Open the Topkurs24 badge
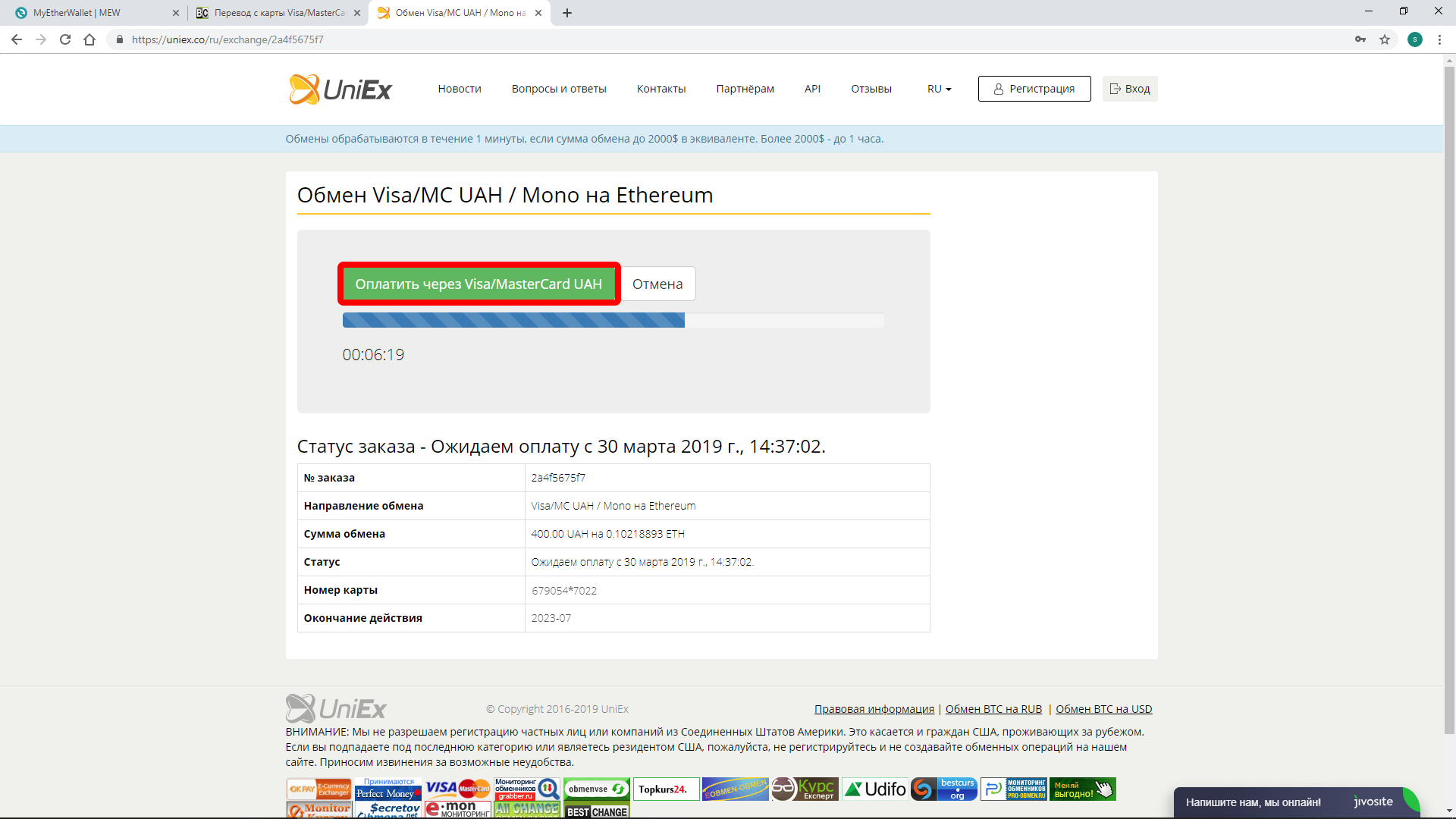 click(666, 789)
